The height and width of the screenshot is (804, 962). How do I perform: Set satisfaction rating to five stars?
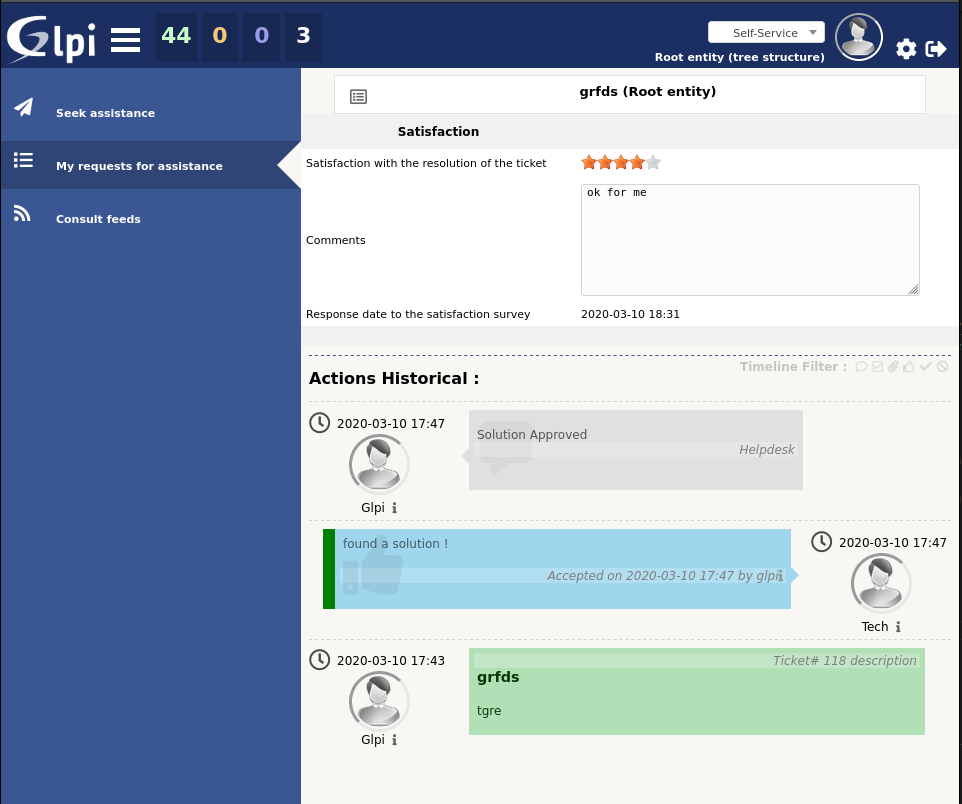[652, 161]
